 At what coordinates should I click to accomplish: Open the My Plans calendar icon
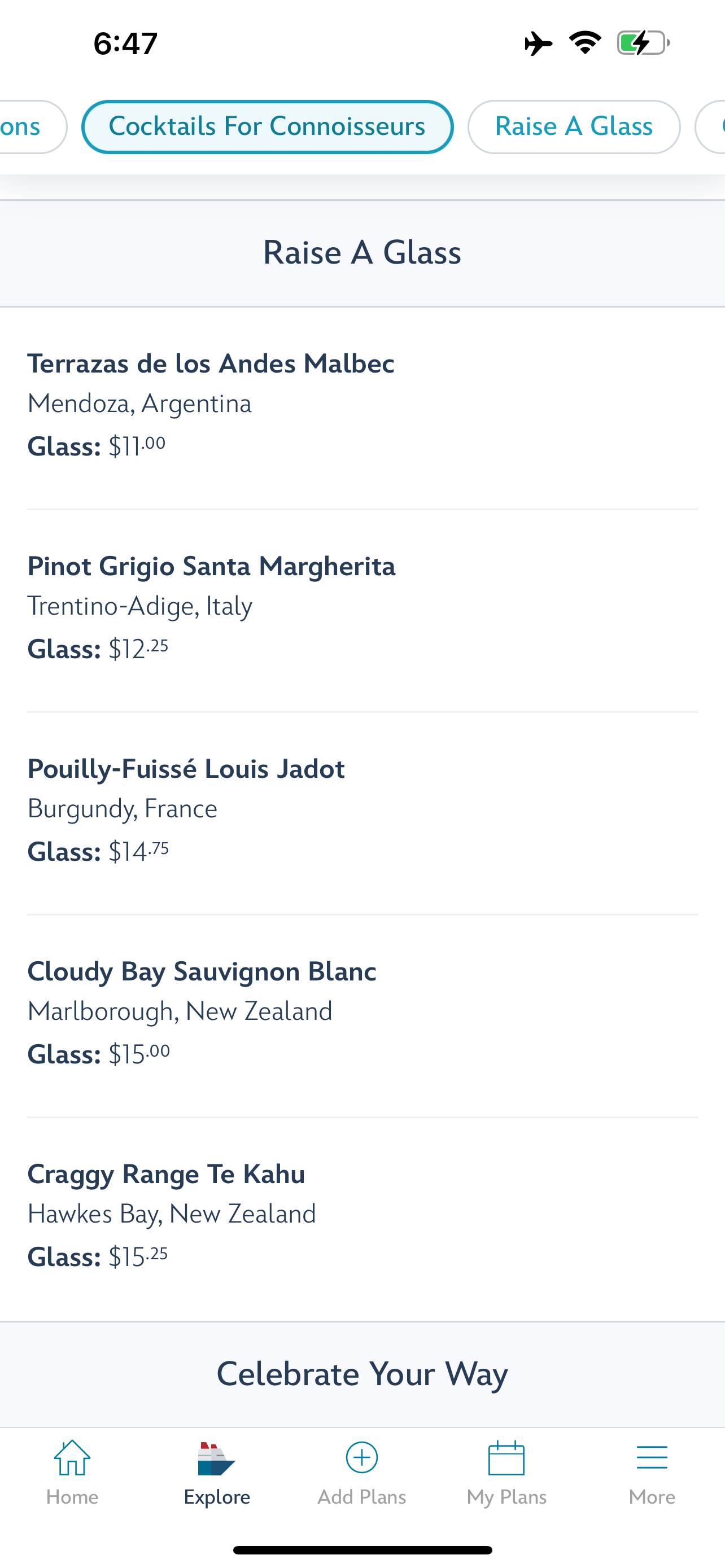coord(506,1458)
